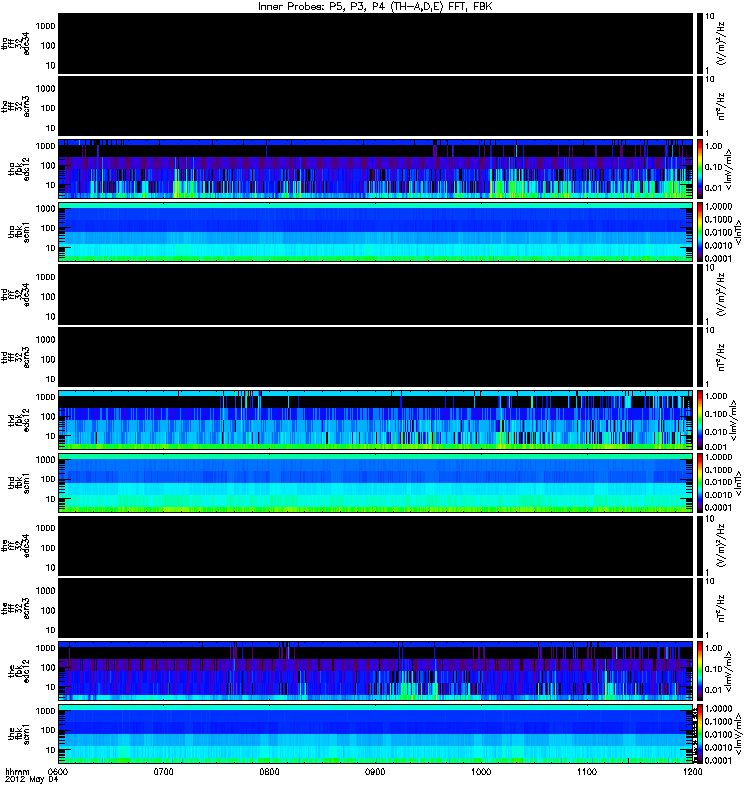Click the rainbow color bar beside thd fbk scm1
Viewport: 750px width, 800px height.
pyautogui.click(x=700, y=483)
